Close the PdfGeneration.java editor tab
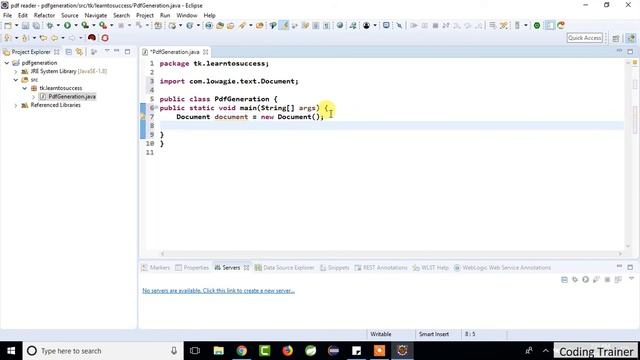 pos(206,52)
